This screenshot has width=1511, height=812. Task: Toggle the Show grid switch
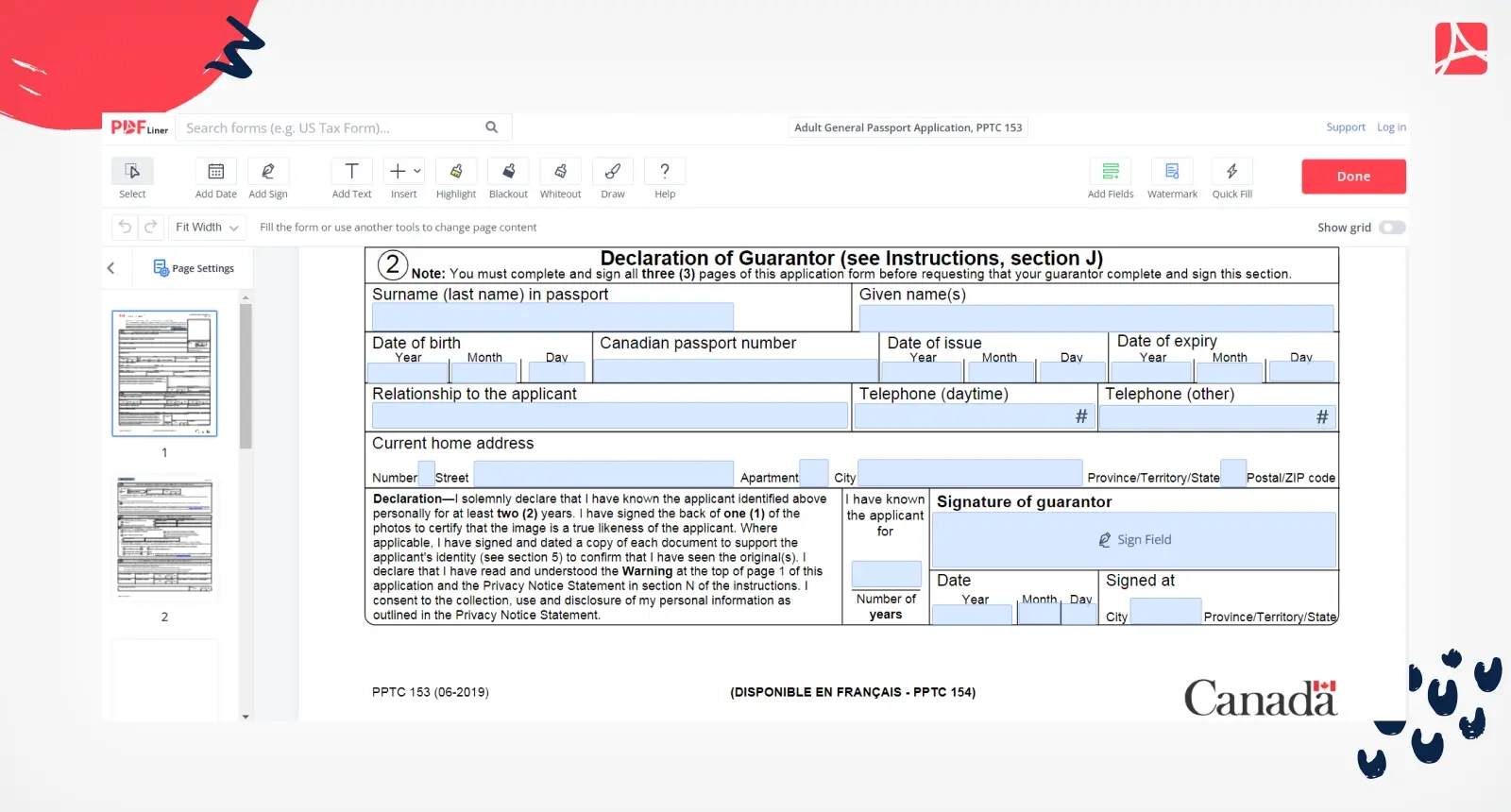[1392, 228]
